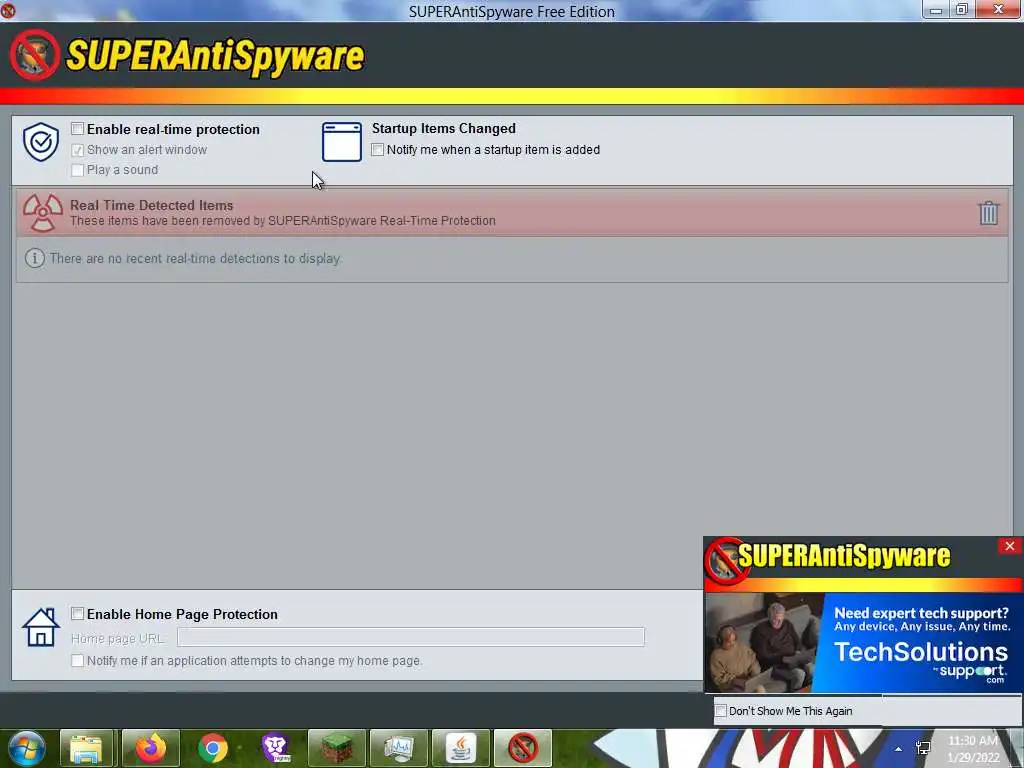
Task: Open File Explorer from the taskbar
Action: [87, 748]
